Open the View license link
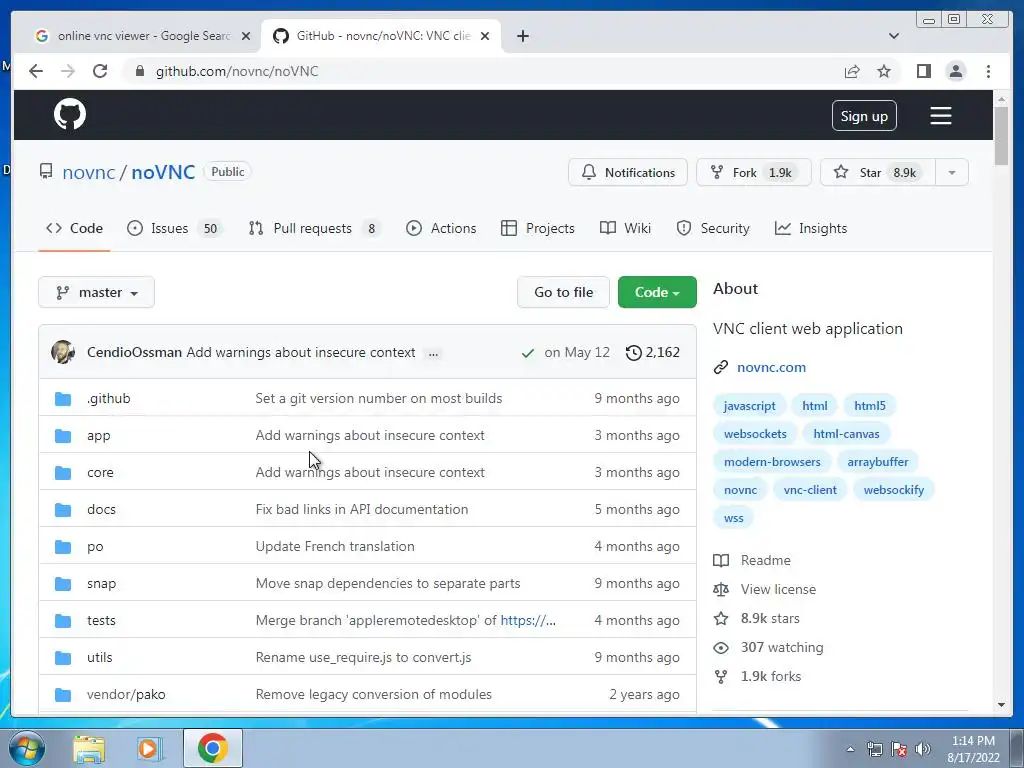Viewport: 1024px width, 768px height. pos(778,589)
